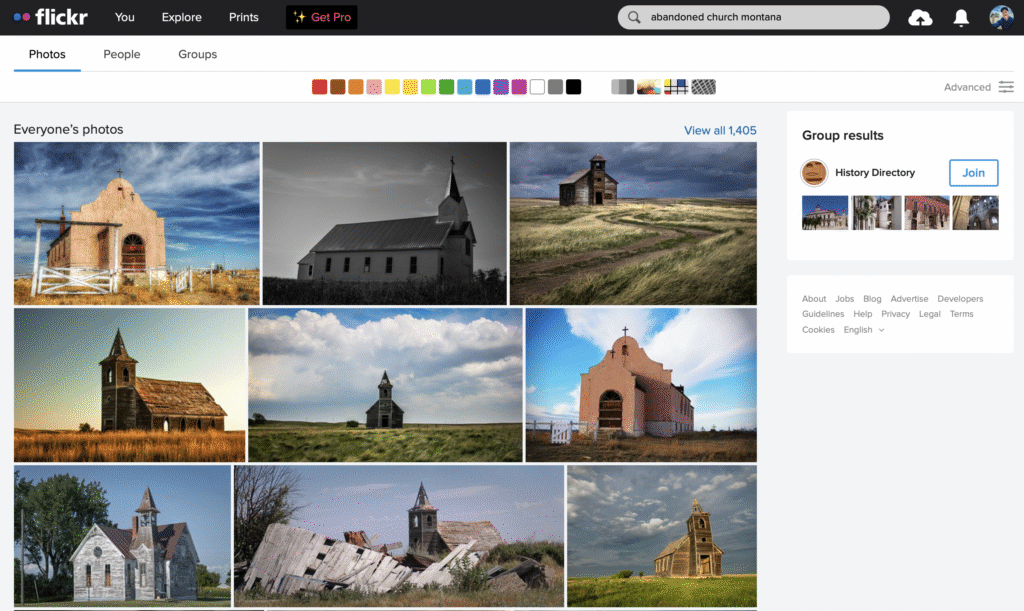Join the History Directory group
This screenshot has width=1024, height=611.
(973, 173)
